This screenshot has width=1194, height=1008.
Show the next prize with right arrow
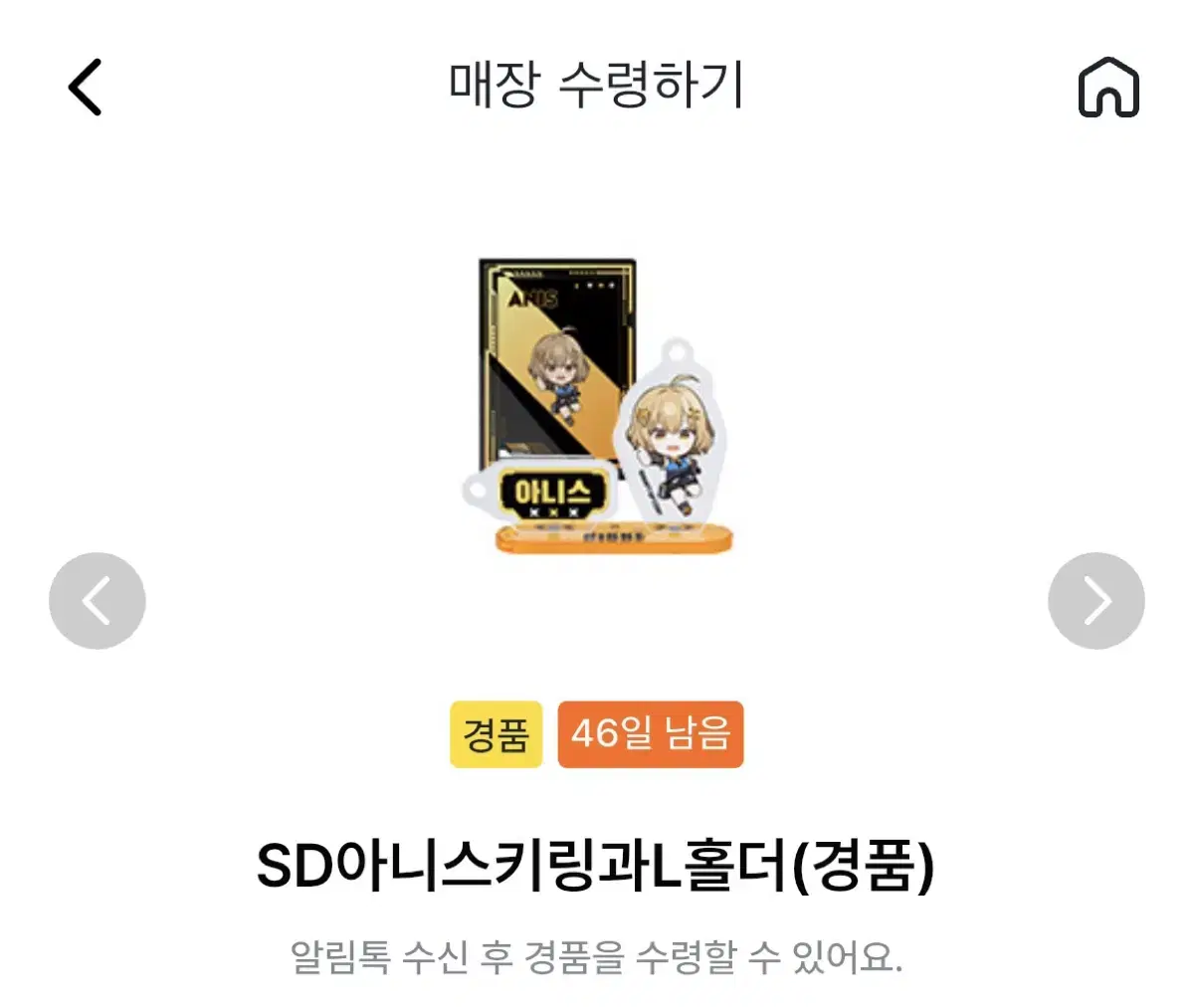coord(1096,601)
